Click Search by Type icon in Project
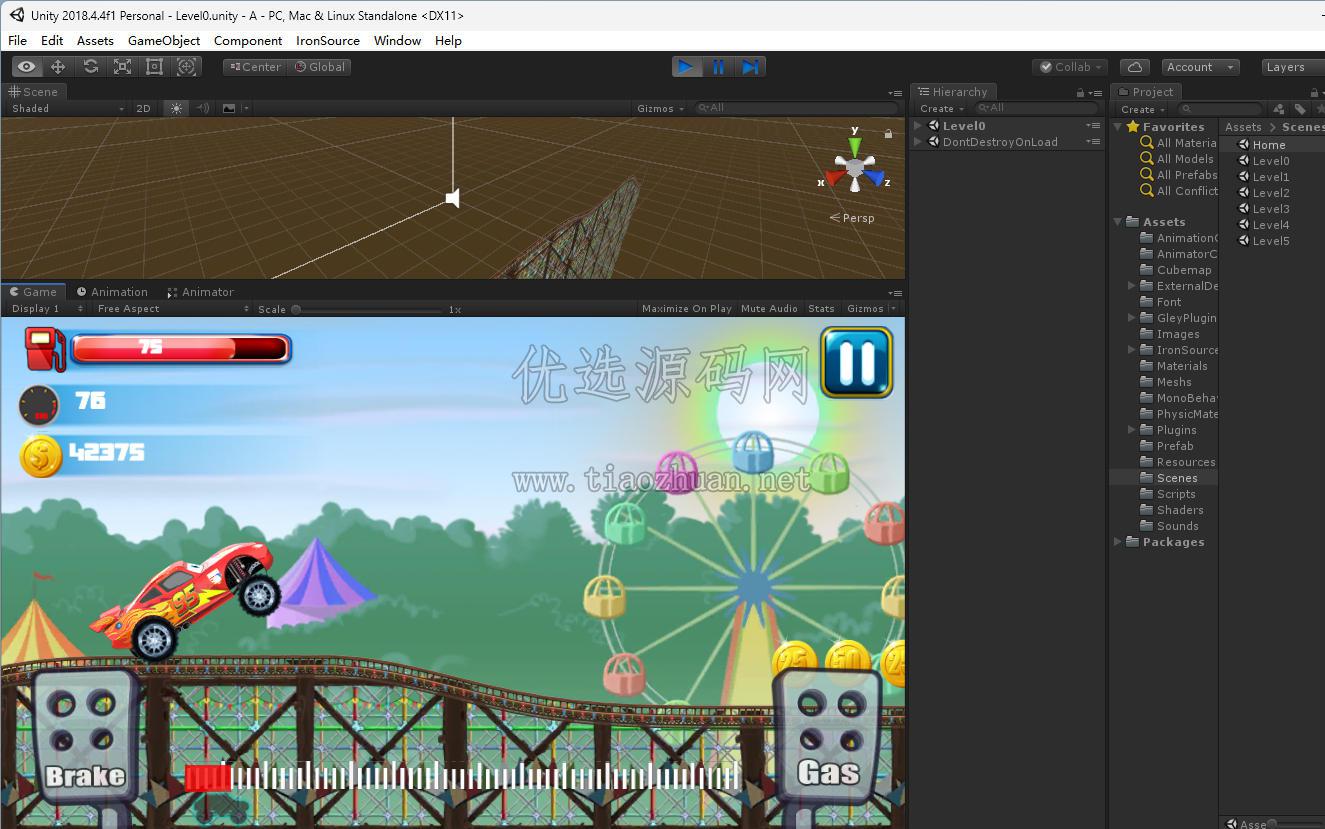 pyautogui.click(x=1279, y=109)
